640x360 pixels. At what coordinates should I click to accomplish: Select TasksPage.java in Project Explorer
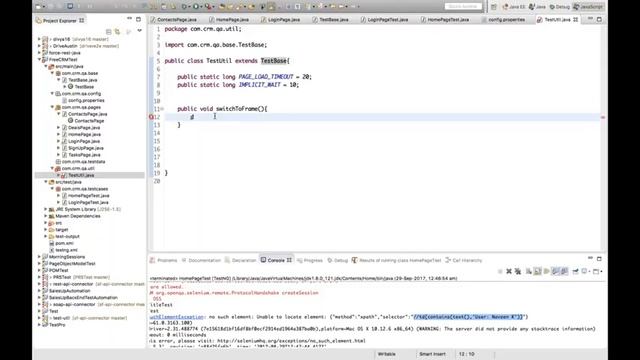pyautogui.click(x=84, y=155)
